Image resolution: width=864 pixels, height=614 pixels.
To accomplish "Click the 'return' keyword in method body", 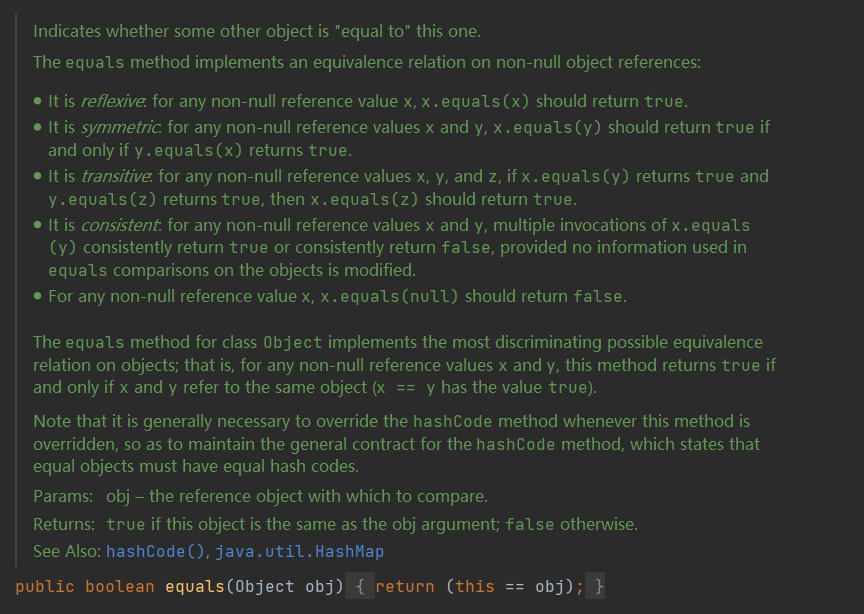I will tap(406, 586).
